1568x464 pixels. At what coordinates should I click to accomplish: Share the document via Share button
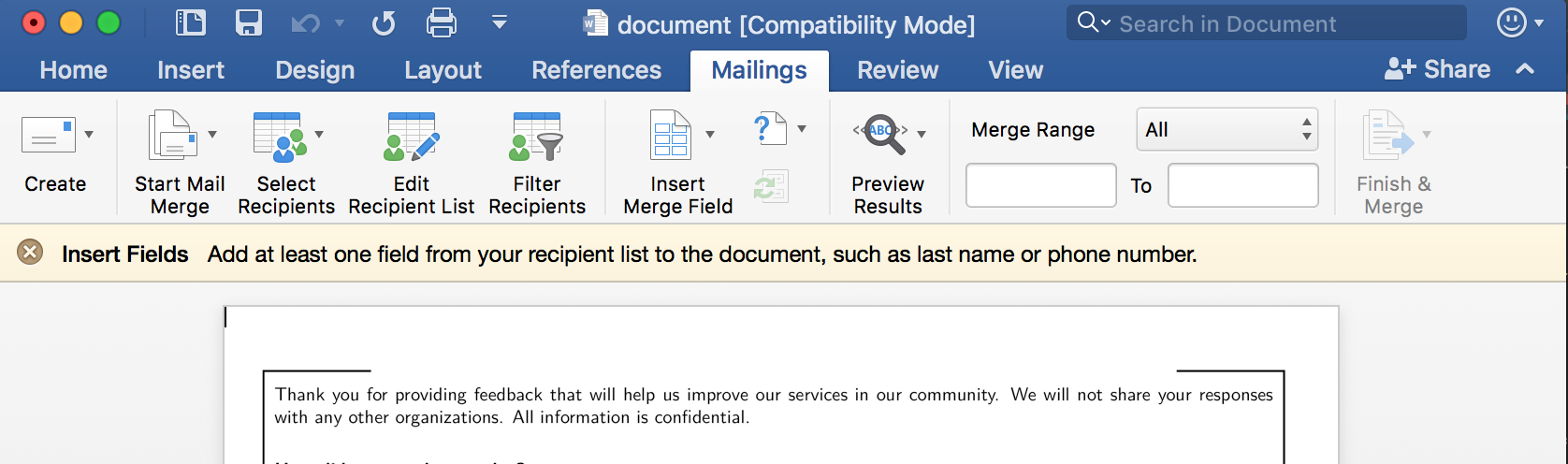click(1437, 69)
